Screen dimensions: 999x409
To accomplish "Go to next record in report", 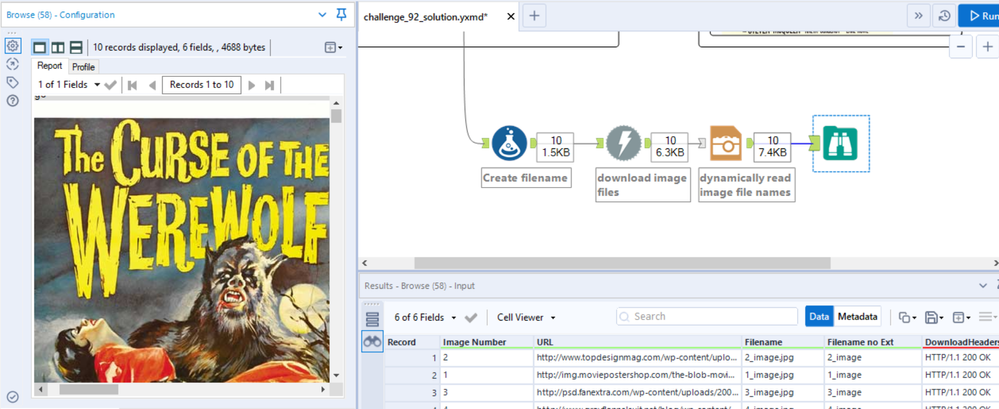I will point(252,85).
